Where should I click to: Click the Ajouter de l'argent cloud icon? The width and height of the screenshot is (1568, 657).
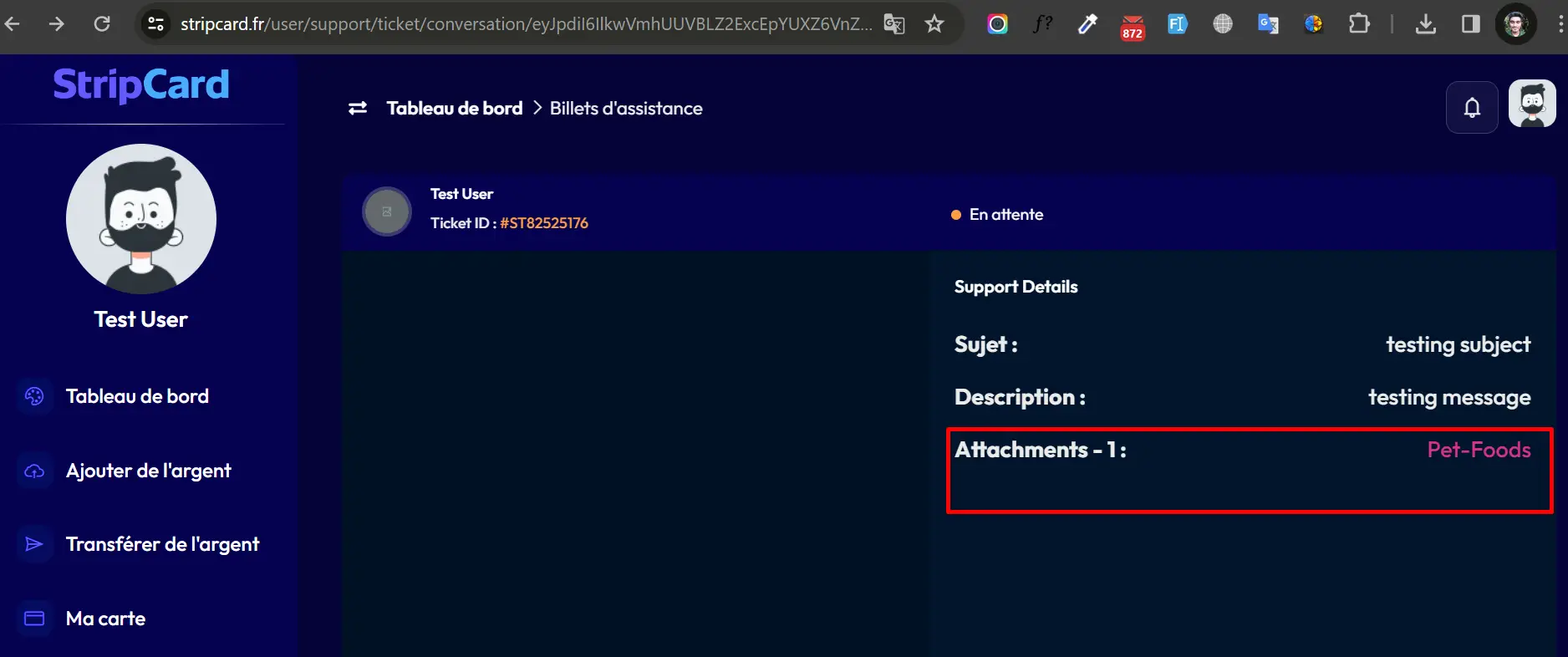(x=34, y=471)
